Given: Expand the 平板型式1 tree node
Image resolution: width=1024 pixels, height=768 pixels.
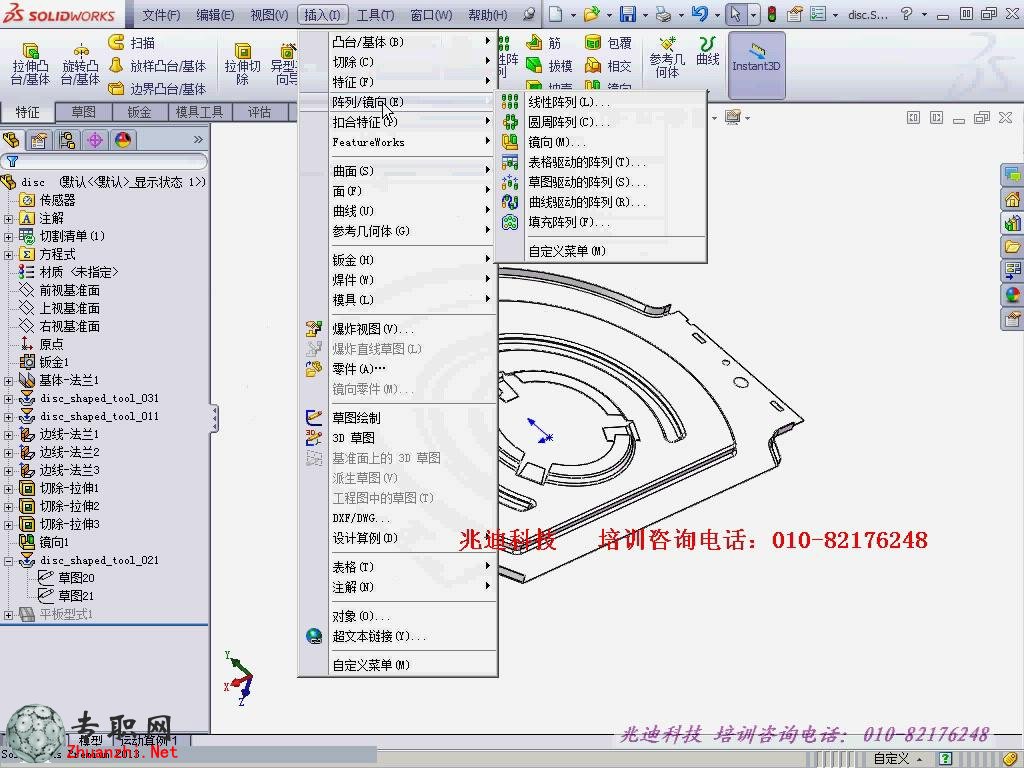Looking at the screenshot, I should point(8,615).
